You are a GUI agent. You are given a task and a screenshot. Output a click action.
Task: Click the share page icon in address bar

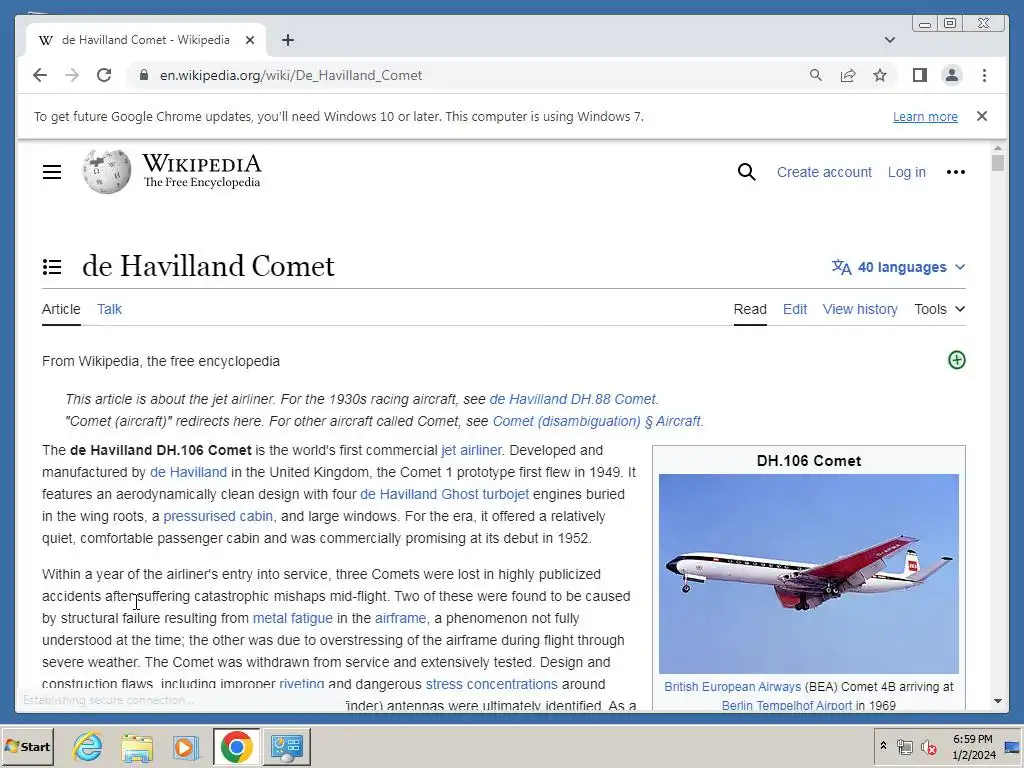pyautogui.click(x=848, y=75)
